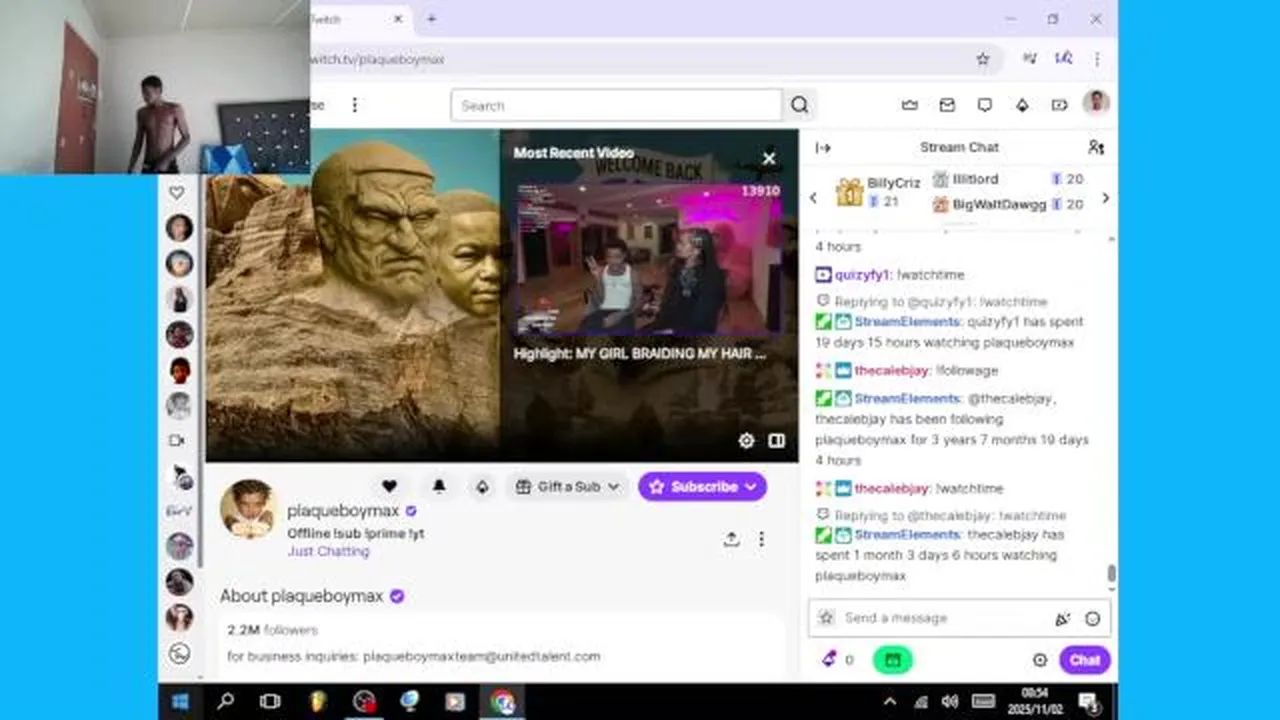Click the channel points balance icon

click(x=830, y=659)
